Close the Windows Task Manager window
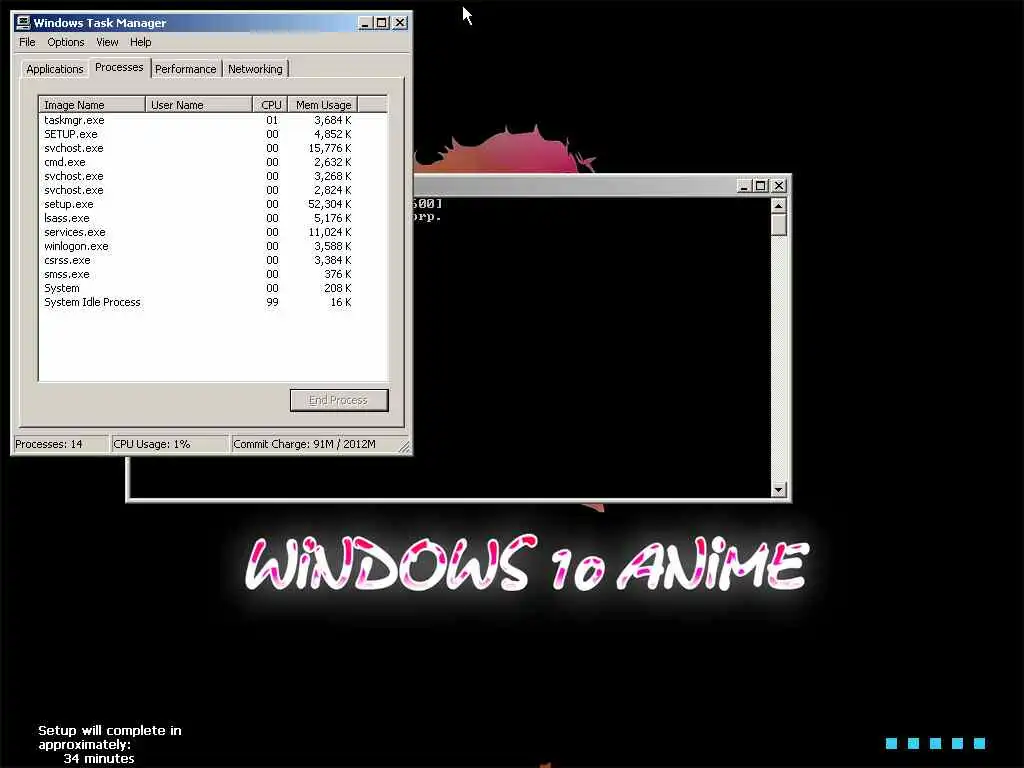 point(400,23)
